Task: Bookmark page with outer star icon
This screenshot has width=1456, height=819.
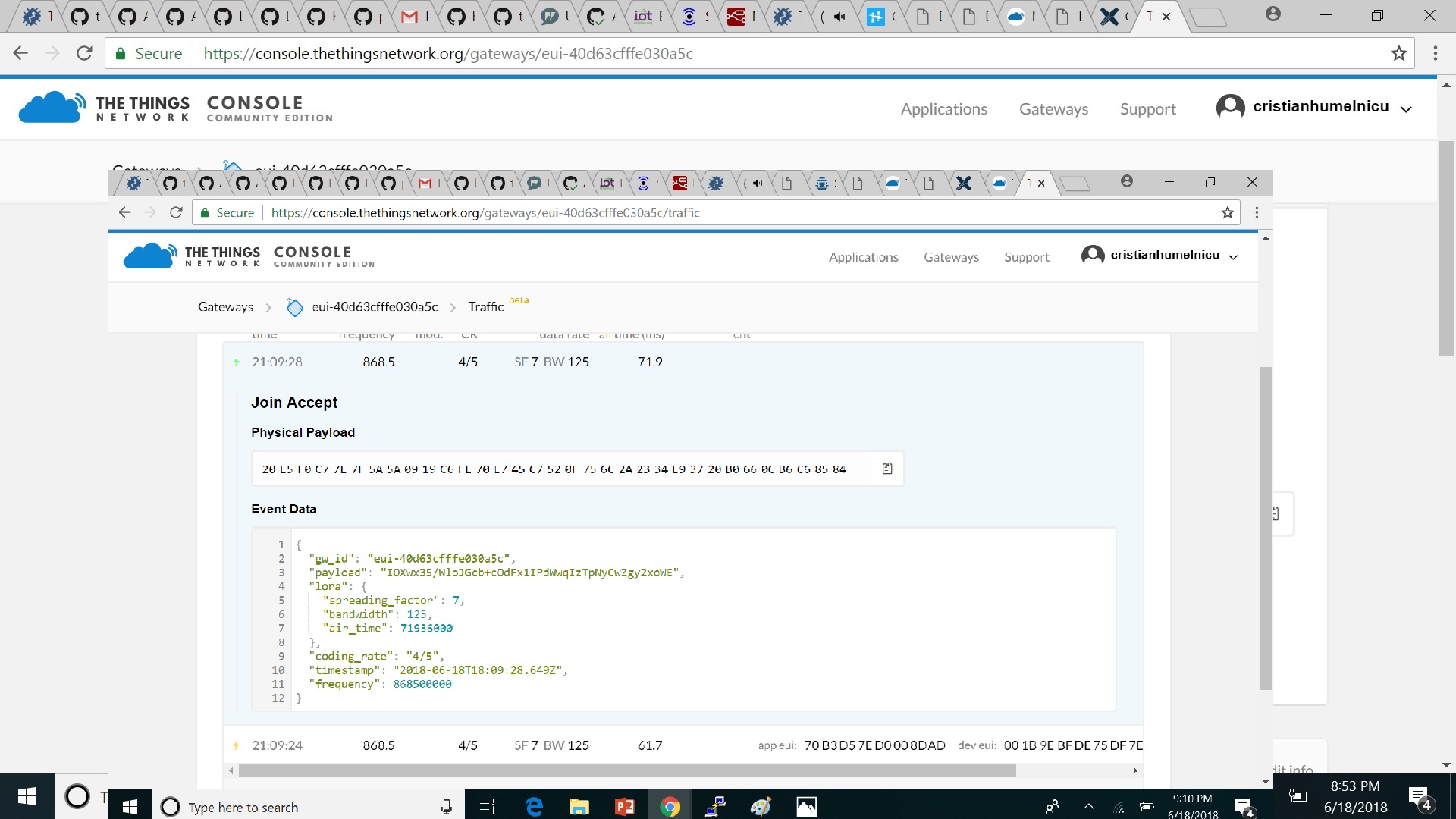Action: point(1398,54)
